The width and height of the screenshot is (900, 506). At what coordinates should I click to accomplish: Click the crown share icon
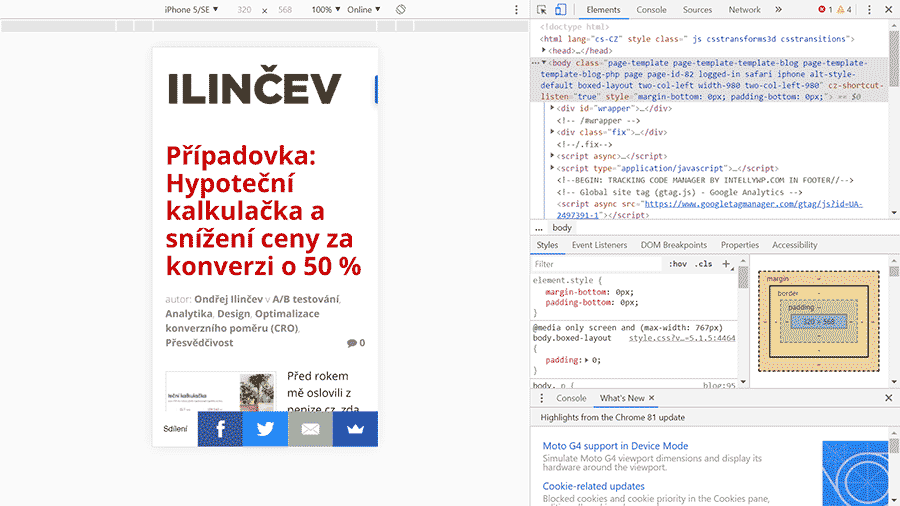click(355, 429)
